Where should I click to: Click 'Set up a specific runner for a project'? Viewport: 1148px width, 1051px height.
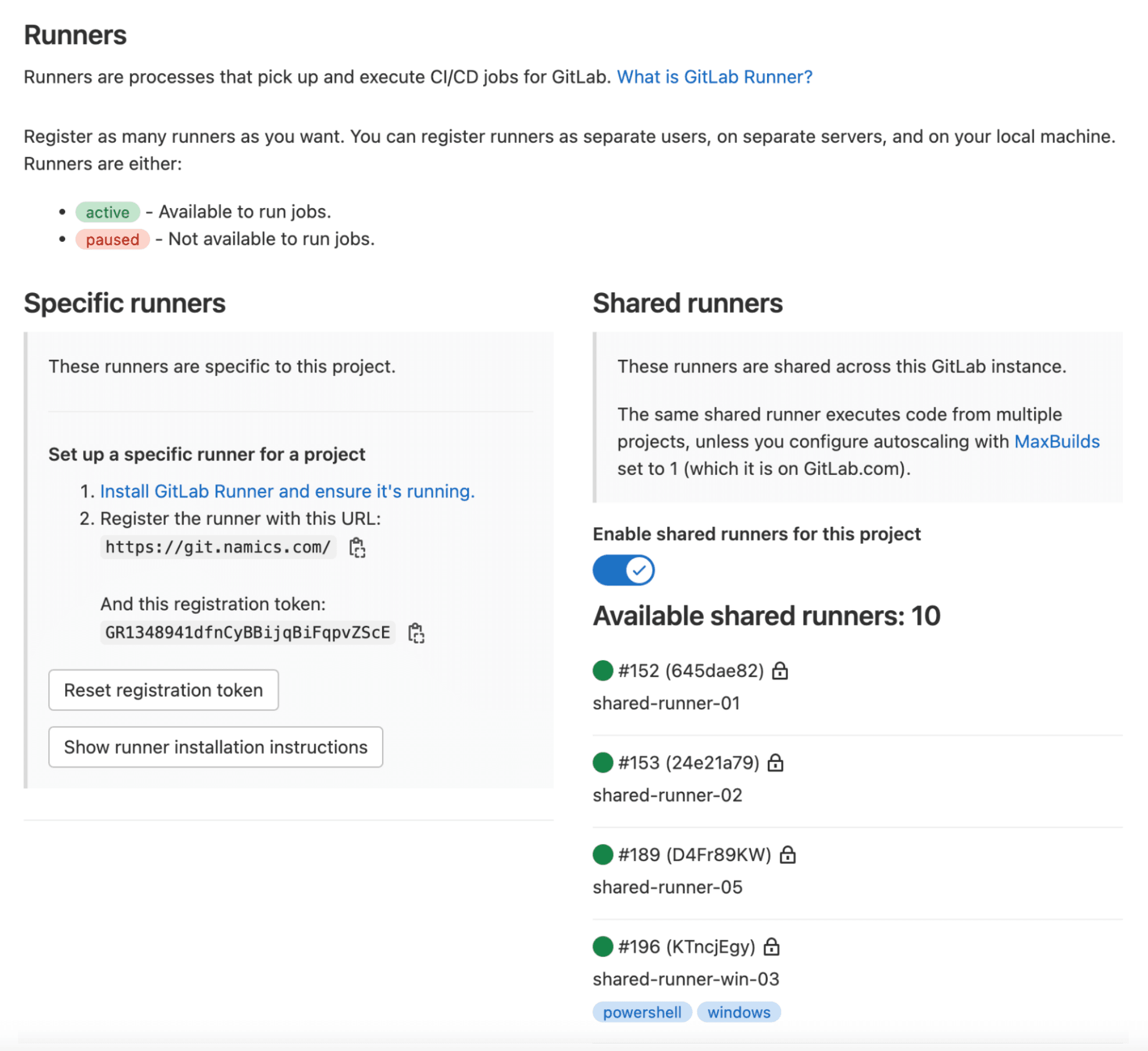click(x=206, y=454)
